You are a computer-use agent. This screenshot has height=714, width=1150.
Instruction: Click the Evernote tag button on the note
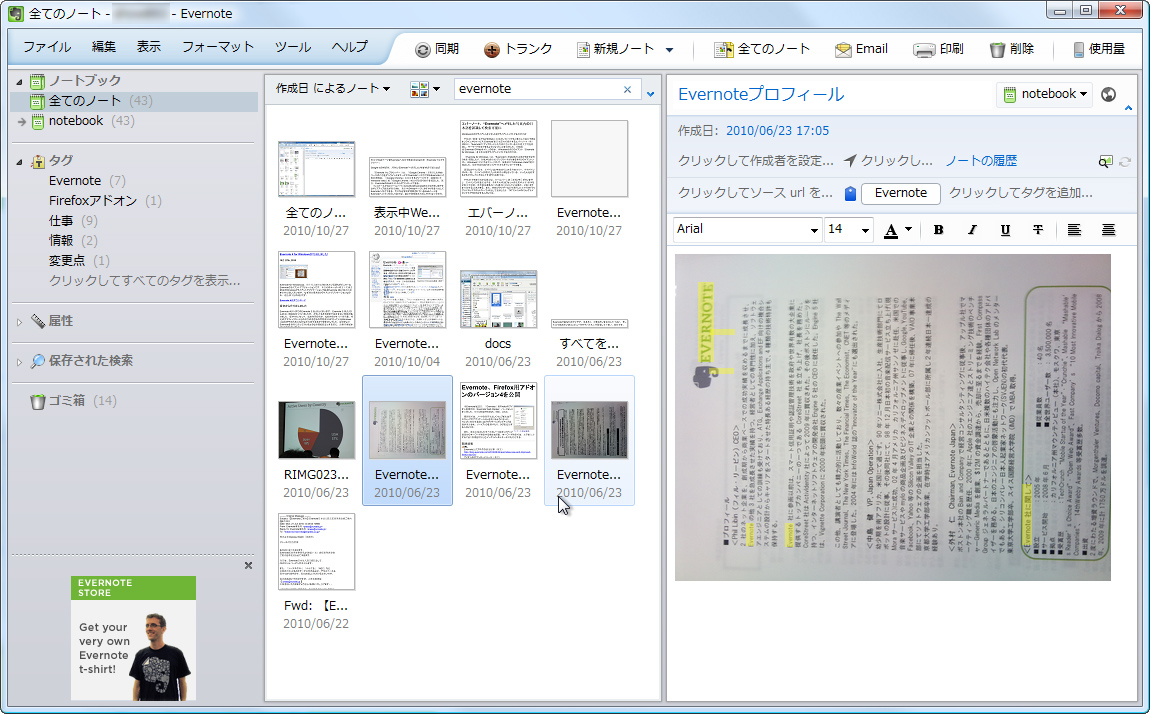(900, 193)
